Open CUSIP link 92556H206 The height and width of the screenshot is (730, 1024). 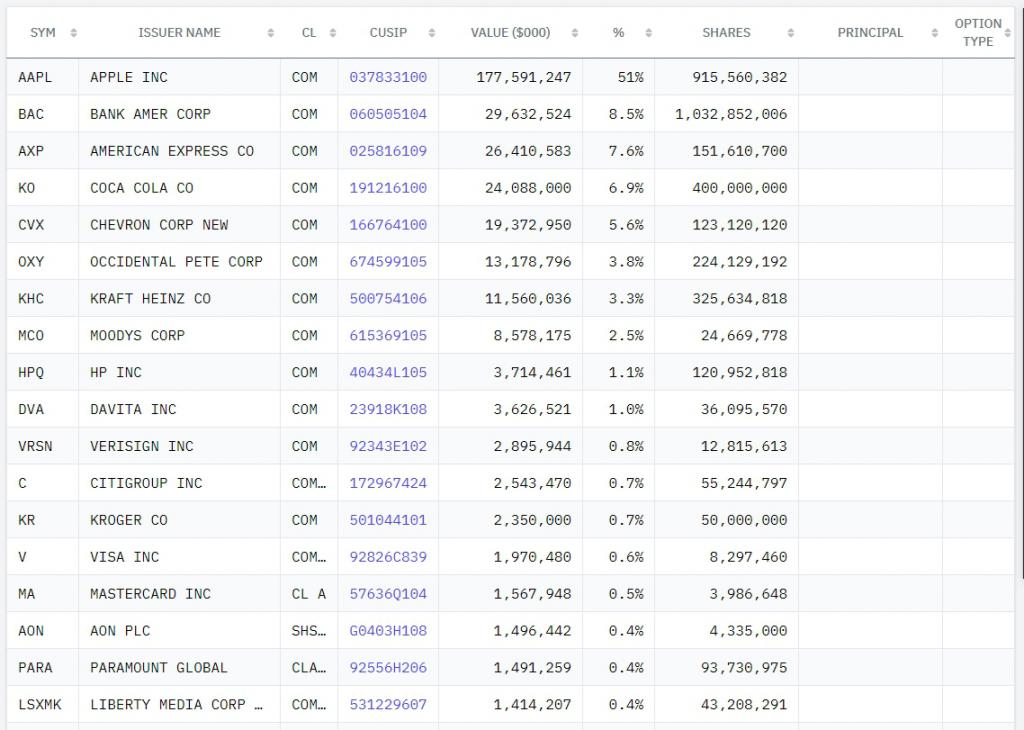click(388, 668)
